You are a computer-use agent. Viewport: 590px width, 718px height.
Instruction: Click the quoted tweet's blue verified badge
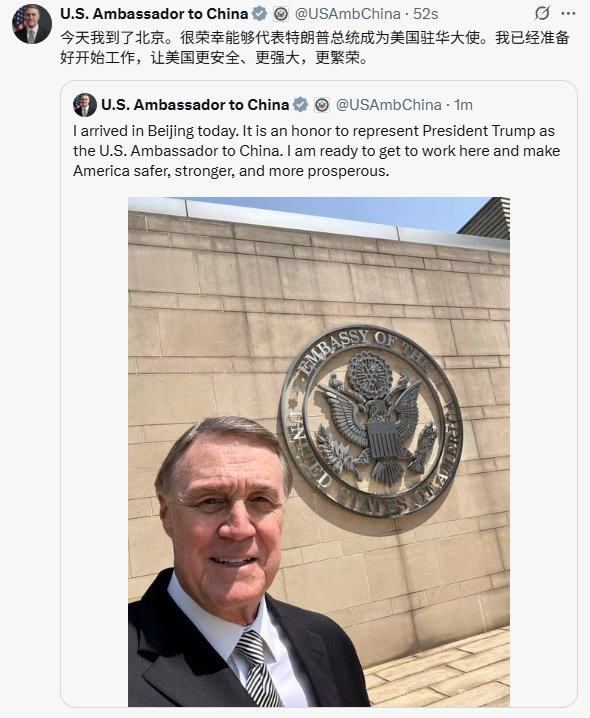tap(300, 105)
